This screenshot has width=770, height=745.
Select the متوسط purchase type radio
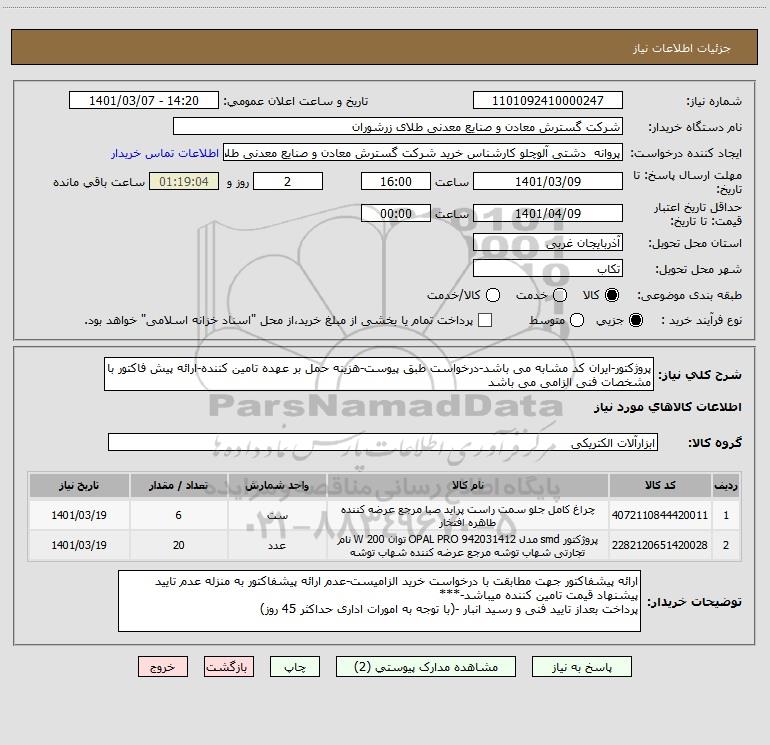[x=577, y=320]
